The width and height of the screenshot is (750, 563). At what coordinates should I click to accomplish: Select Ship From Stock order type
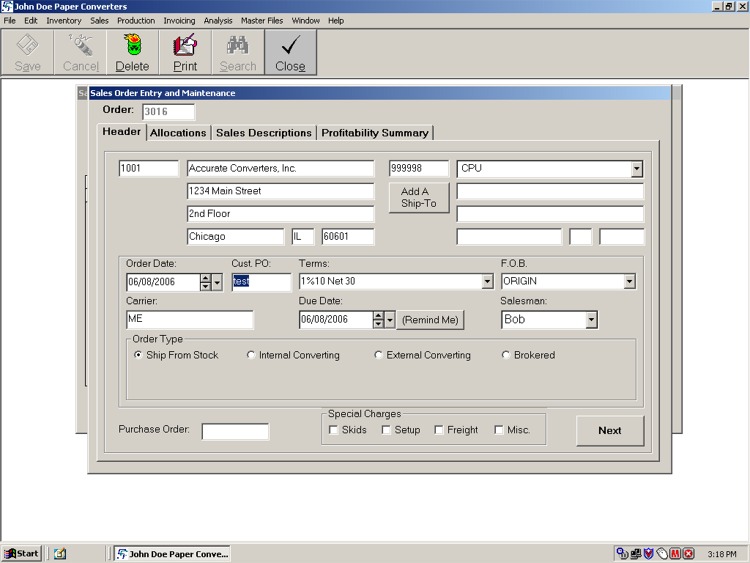(138, 355)
